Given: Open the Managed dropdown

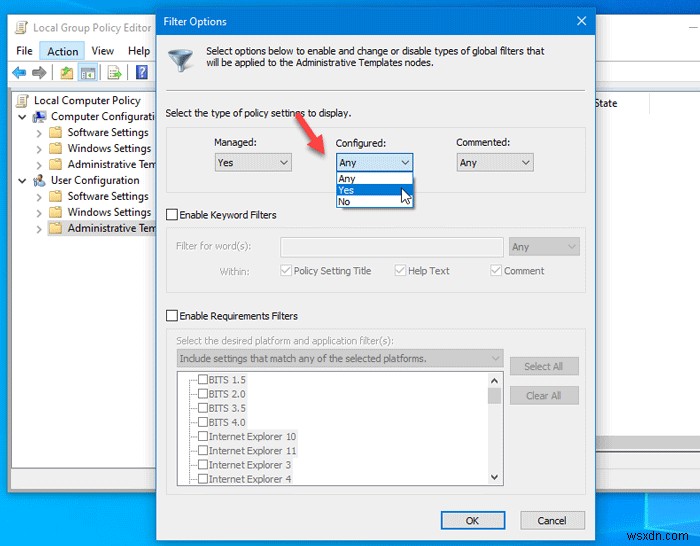Looking at the screenshot, I should pyautogui.click(x=253, y=163).
